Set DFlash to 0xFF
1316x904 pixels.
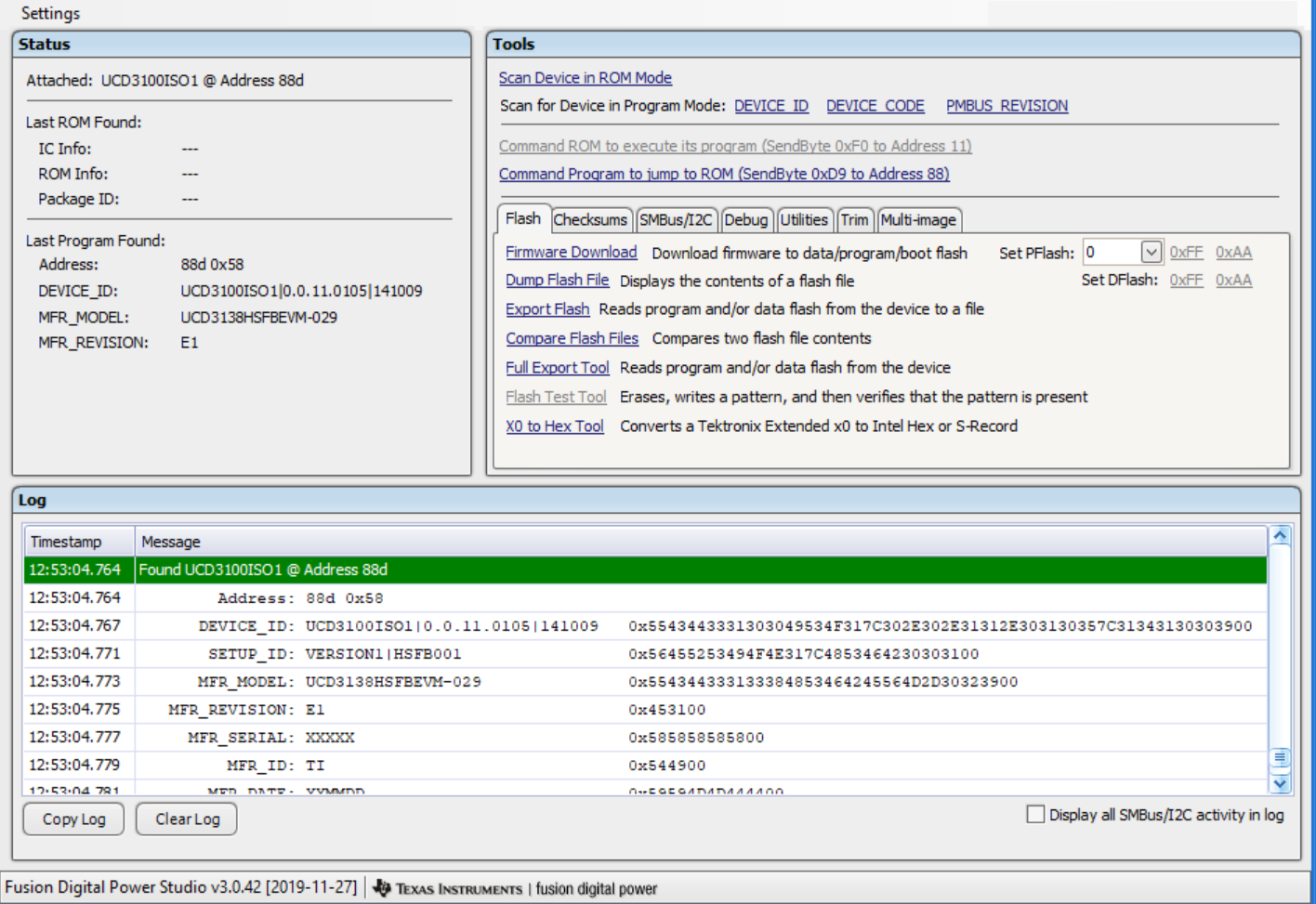point(1186,281)
